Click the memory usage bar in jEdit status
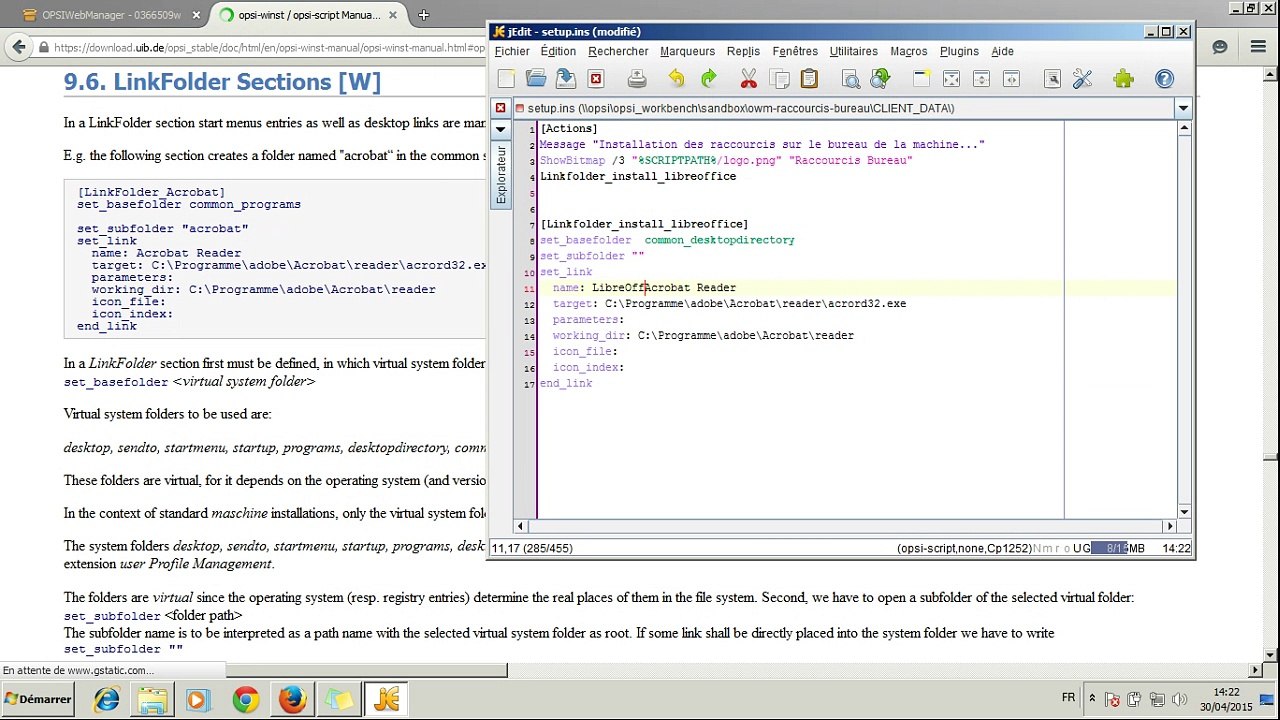Image resolution: width=1280 pixels, height=720 pixels. pyautogui.click(x=1118, y=548)
